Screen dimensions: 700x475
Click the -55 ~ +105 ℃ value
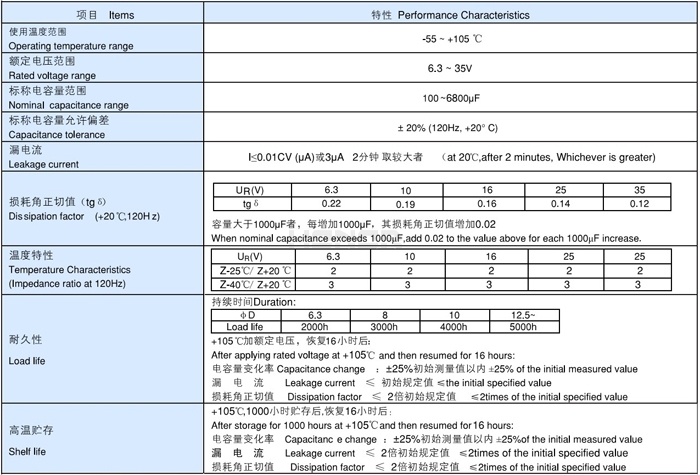click(x=450, y=39)
